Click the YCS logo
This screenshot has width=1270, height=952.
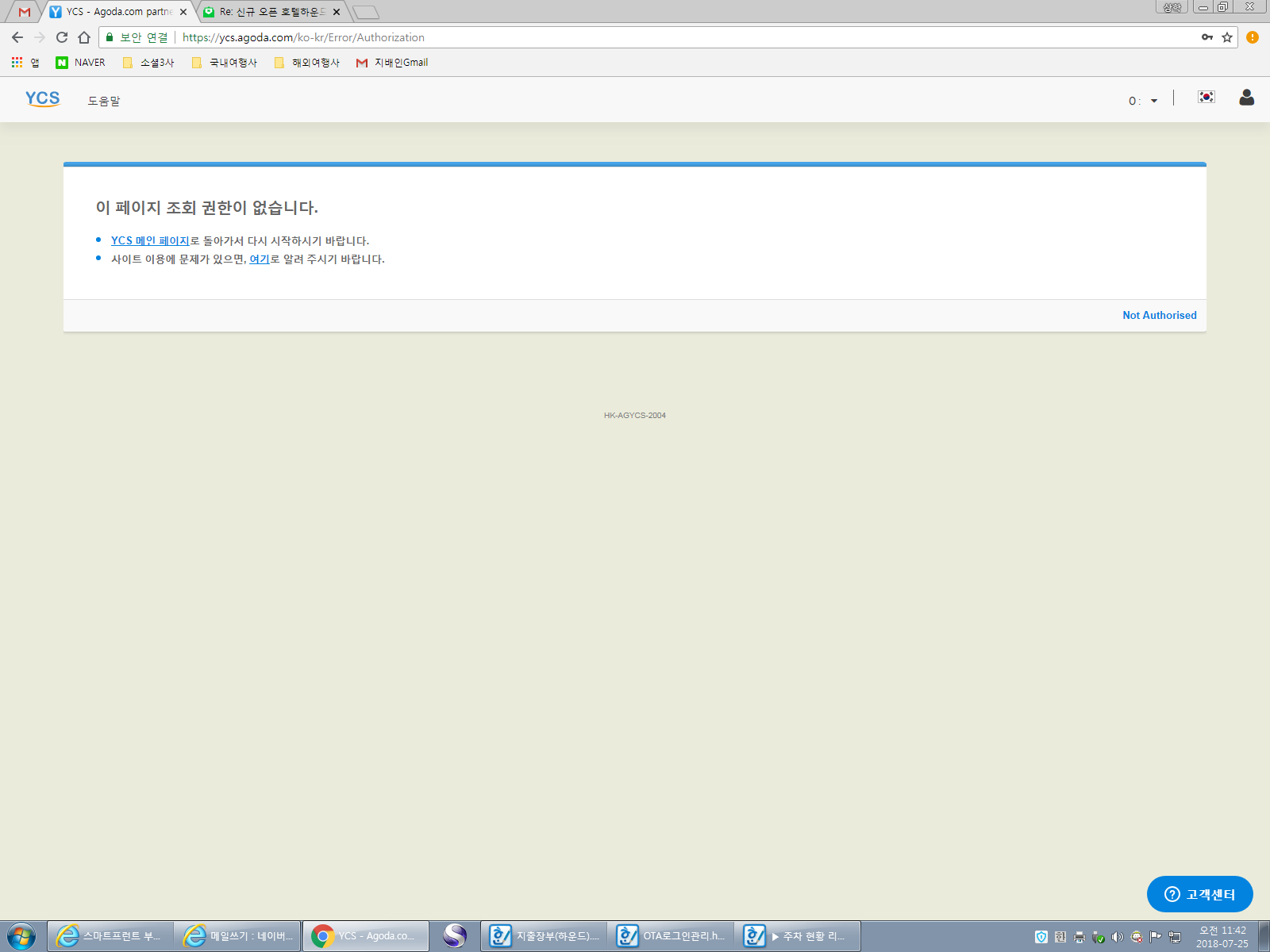(x=42, y=99)
